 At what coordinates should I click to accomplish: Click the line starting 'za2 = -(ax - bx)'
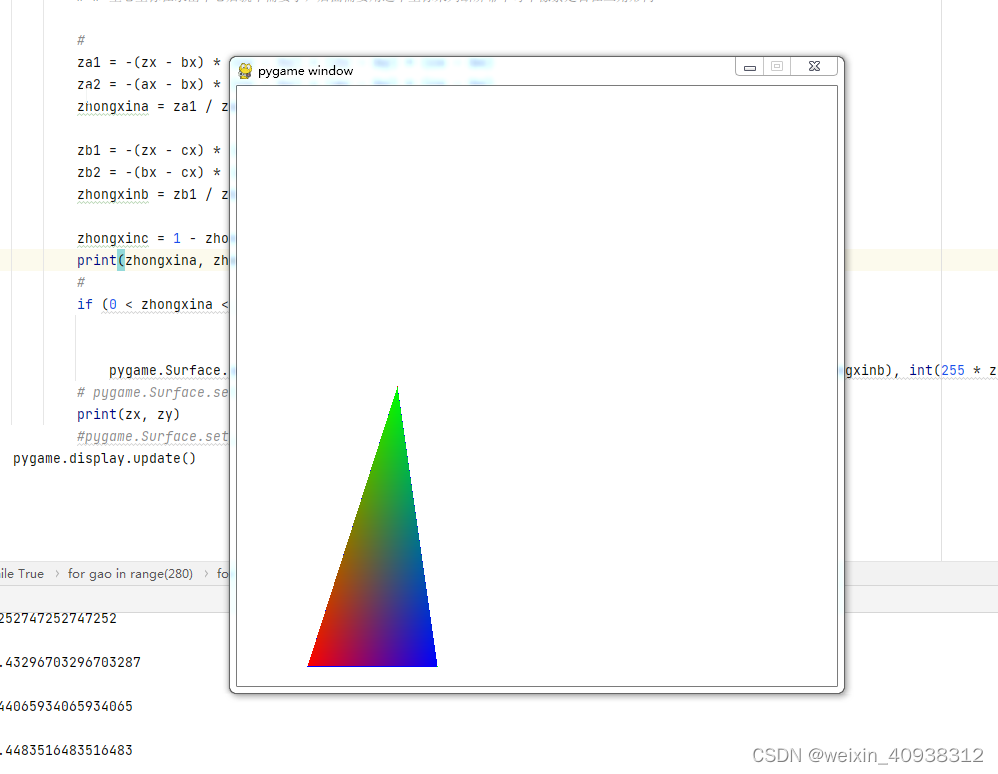click(149, 84)
